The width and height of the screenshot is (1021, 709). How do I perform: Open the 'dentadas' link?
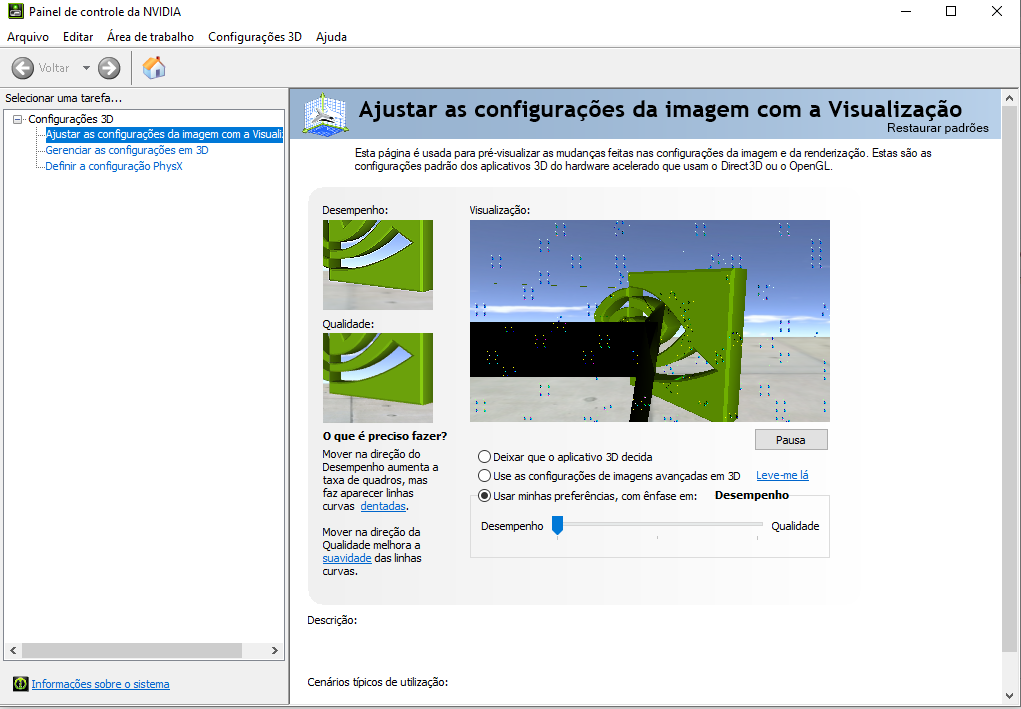(384, 506)
